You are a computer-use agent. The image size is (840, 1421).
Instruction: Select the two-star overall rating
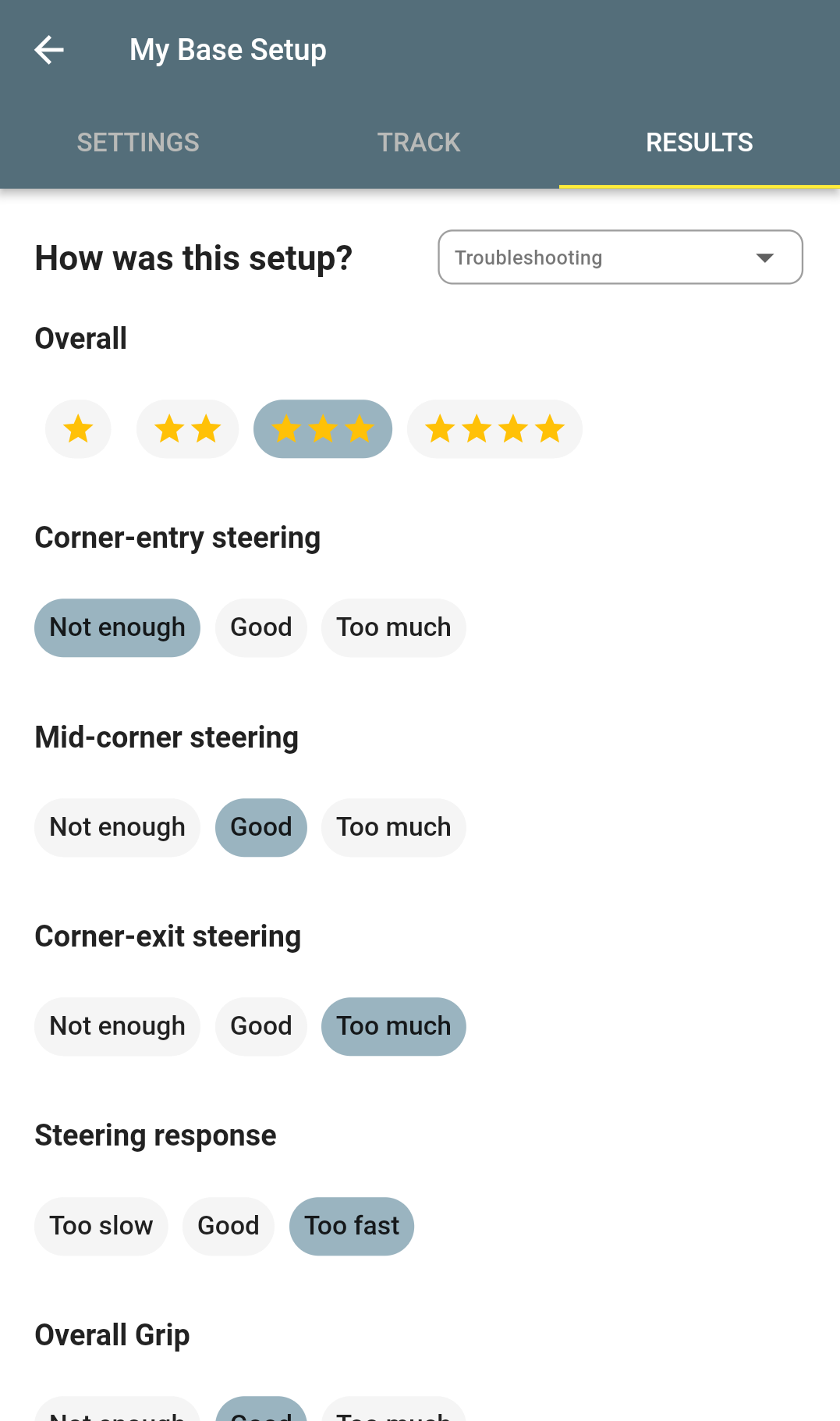point(187,429)
